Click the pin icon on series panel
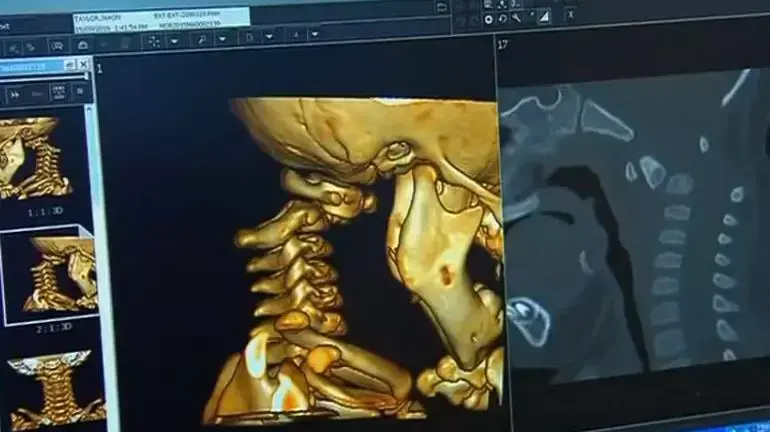 point(70,65)
